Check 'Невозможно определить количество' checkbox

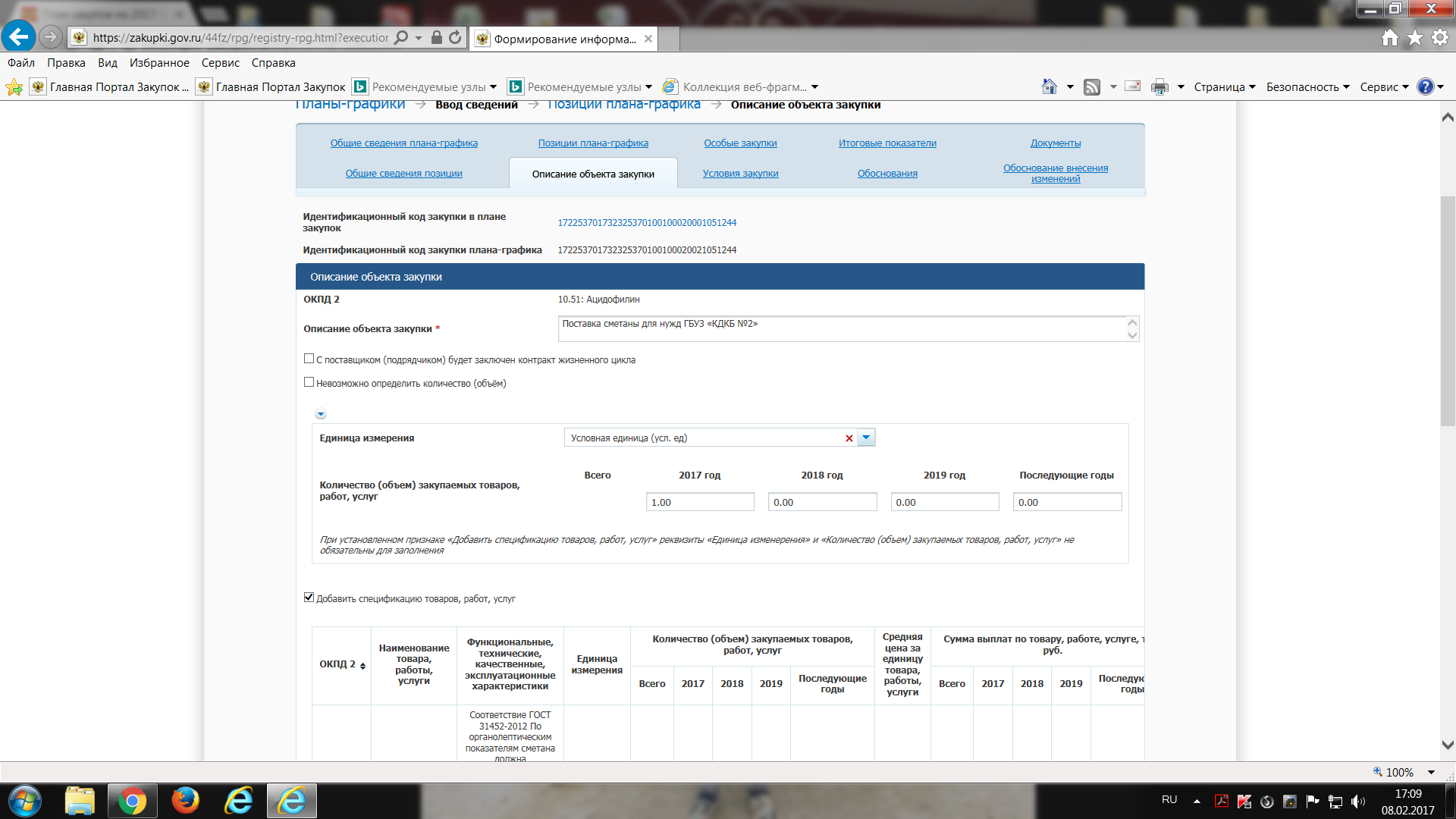click(x=309, y=382)
